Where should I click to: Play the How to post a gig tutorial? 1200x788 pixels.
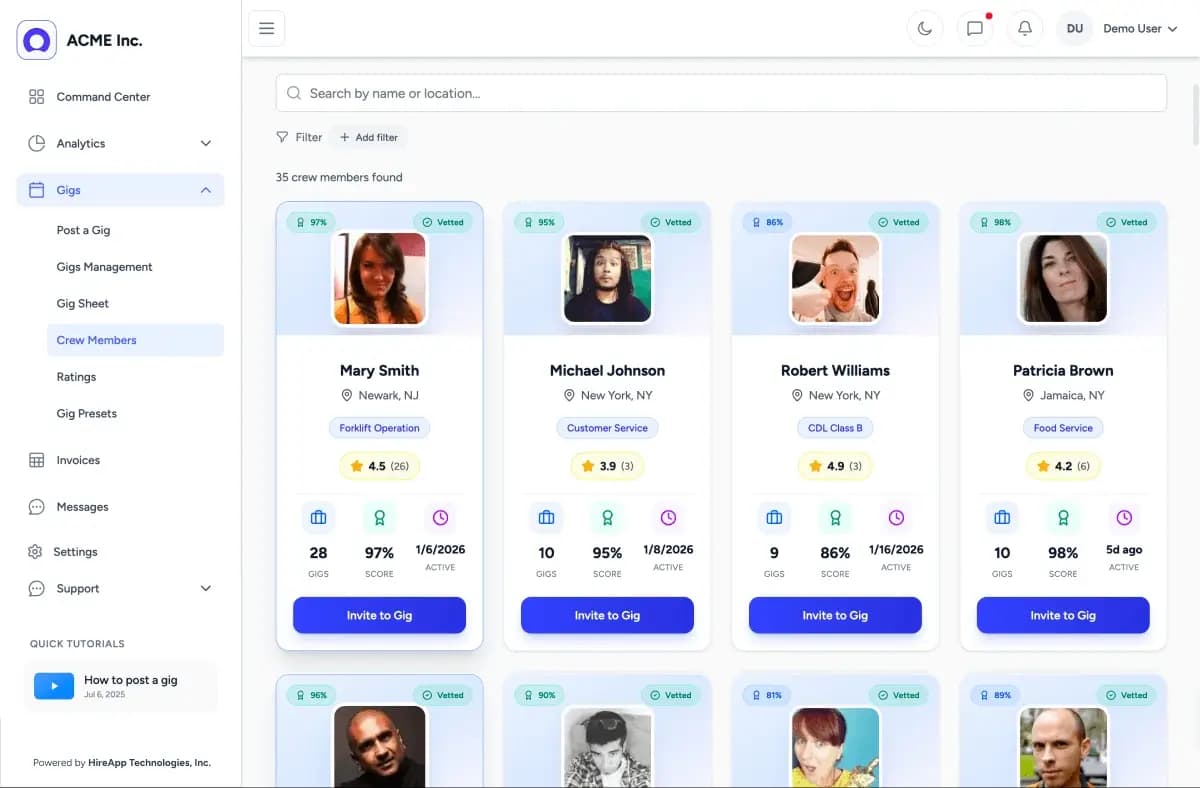pyautogui.click(x=54, y=686)
